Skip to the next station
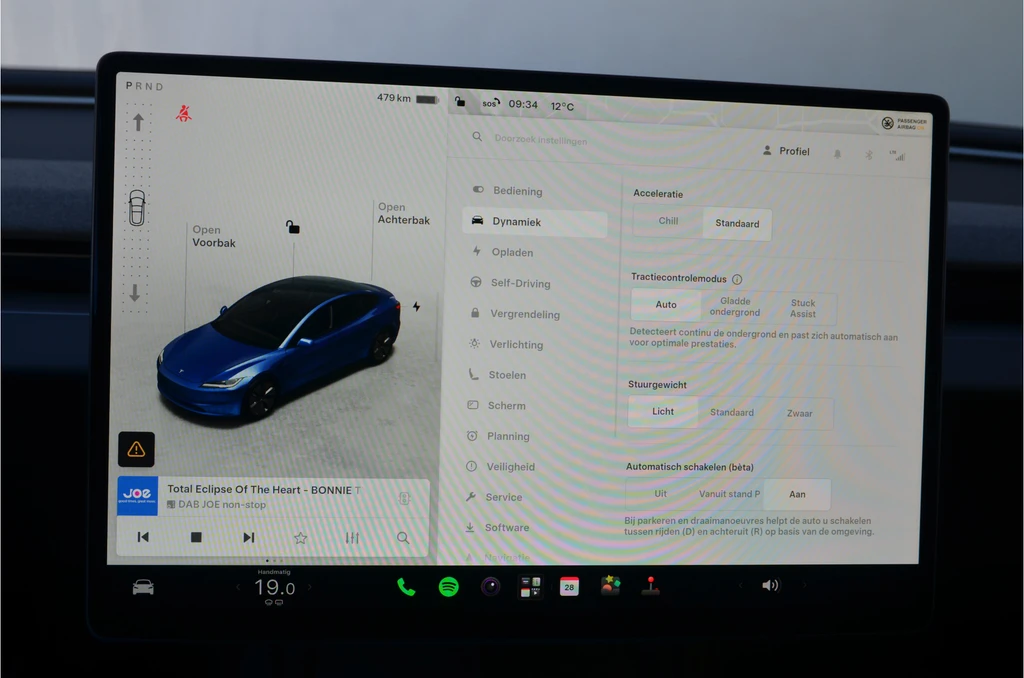Image resolution: width=1024 pixels, height=678 pixels. coord(249,538)
